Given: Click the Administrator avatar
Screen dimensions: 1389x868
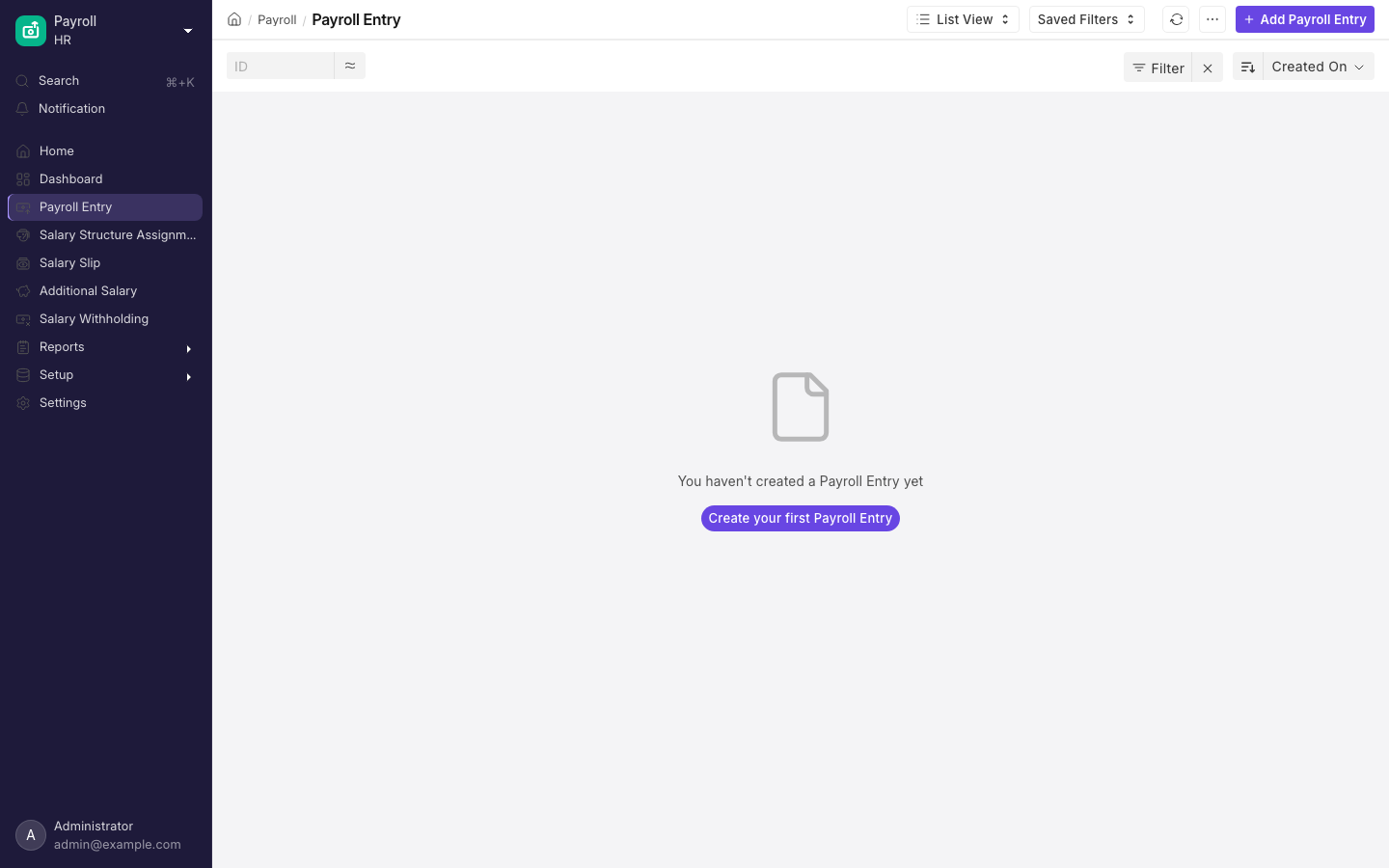Looking at the screenshot, I should pos(31,835).
